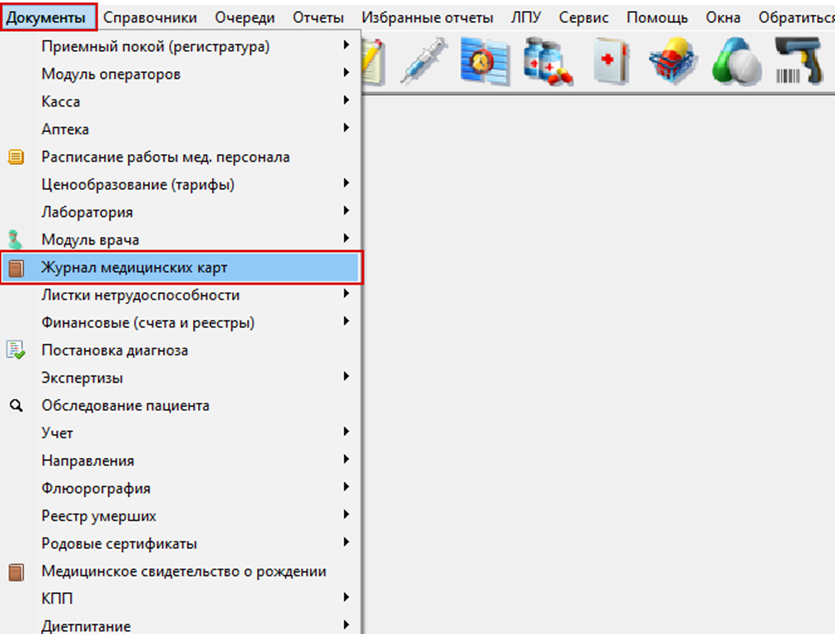Image resolution: width=835 pixels, height=634 pixels.
Task: Open the Отчеты menu
Action: 318,18
